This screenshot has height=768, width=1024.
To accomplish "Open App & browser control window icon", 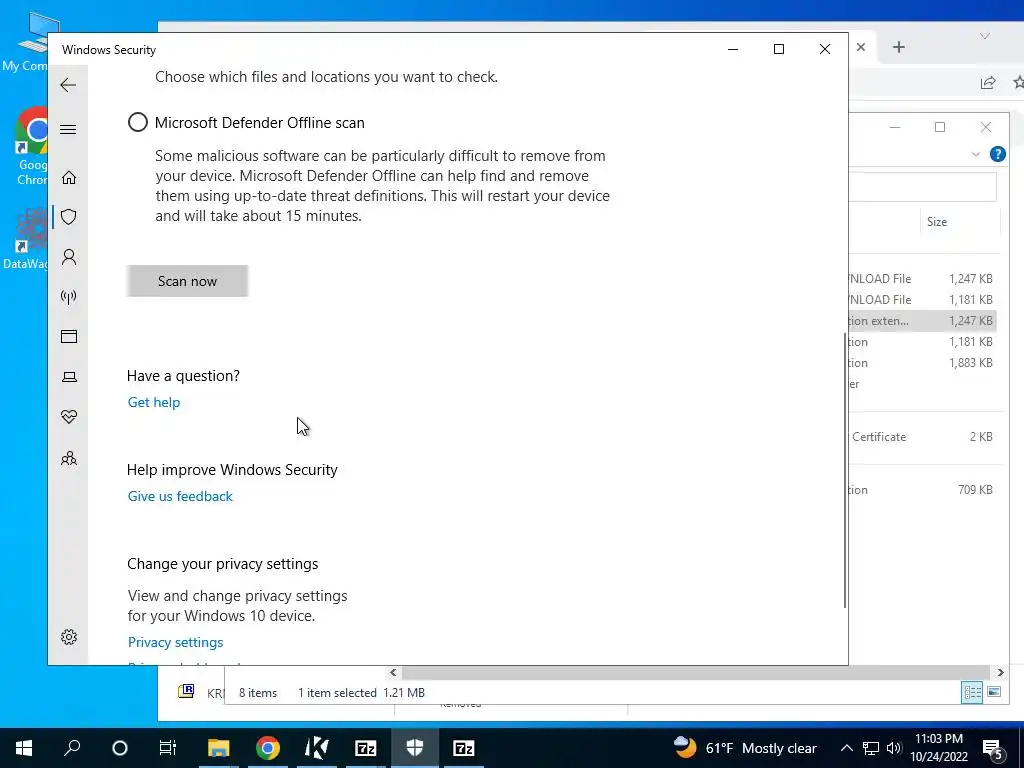I will point(69,336).
